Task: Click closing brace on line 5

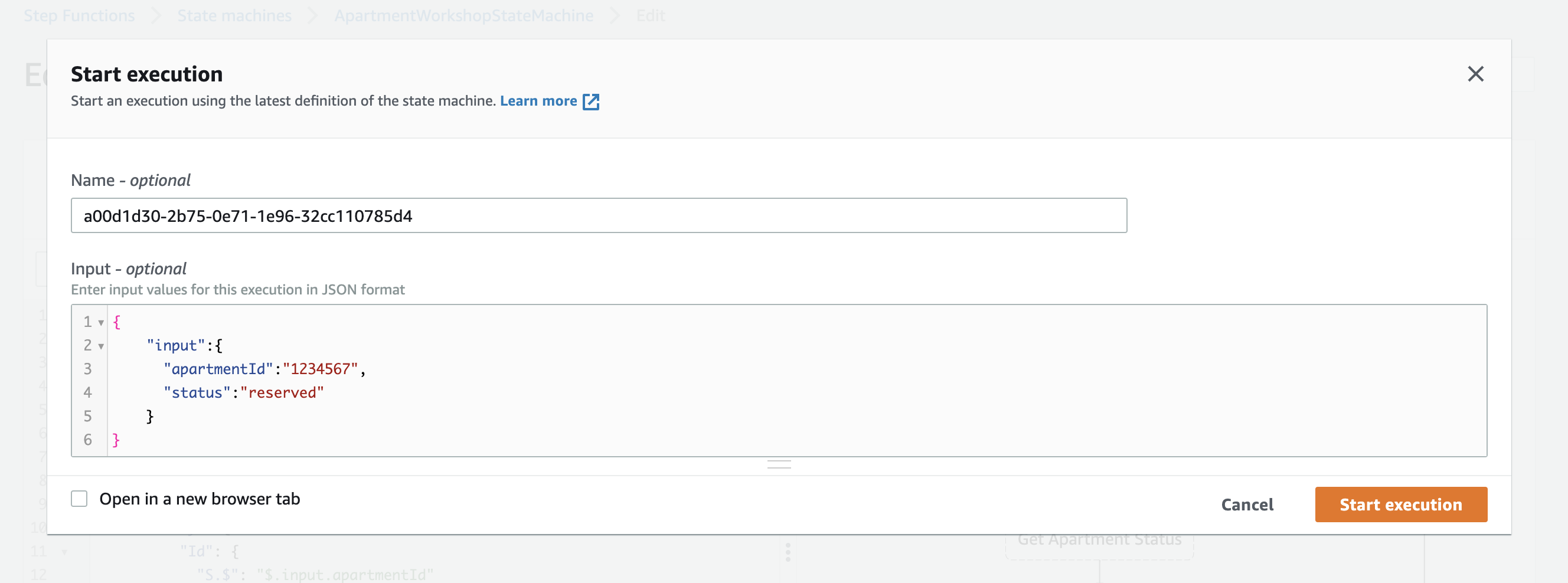Action: 150,416
